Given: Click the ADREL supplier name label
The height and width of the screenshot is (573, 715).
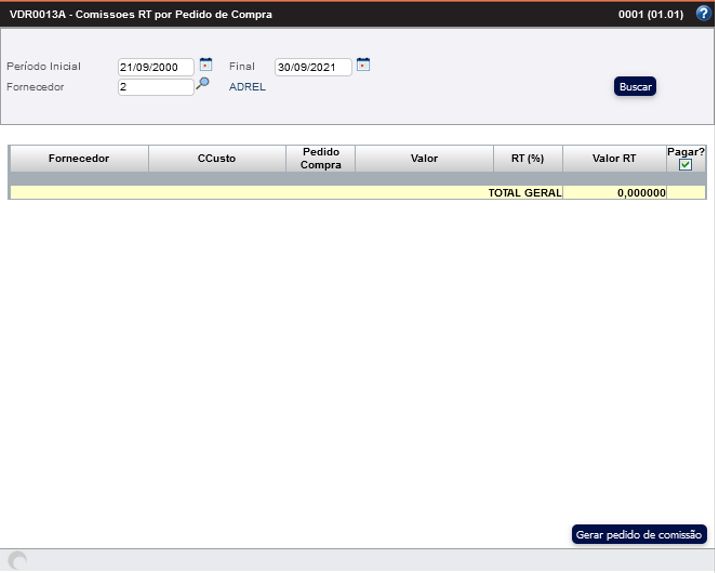Looking at the screenshot, I should click(247, 87).
